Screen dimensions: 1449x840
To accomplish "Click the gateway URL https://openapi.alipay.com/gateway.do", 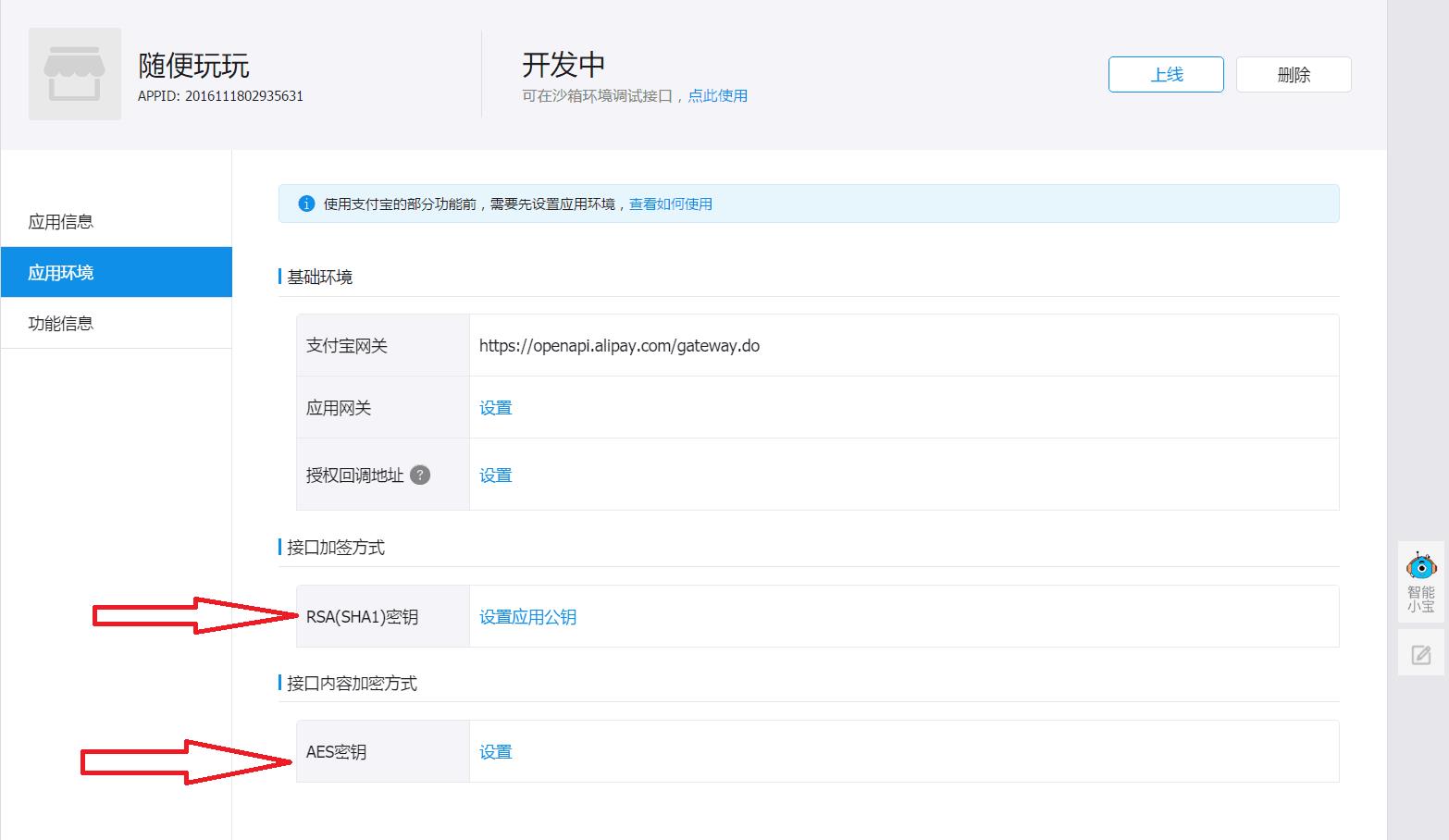I will (619, 345).
